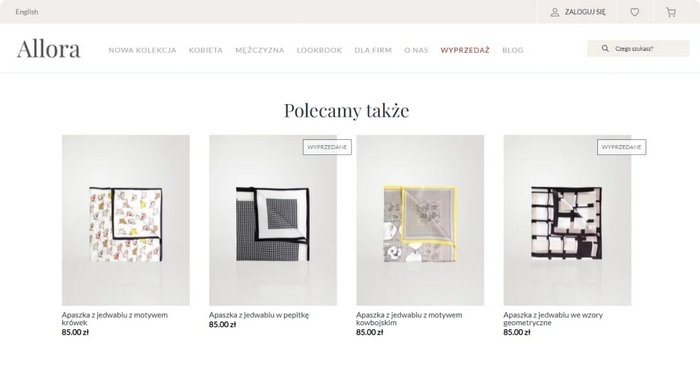
Task: Open the Mężczyzna menu item
Action: pos(259,50)
